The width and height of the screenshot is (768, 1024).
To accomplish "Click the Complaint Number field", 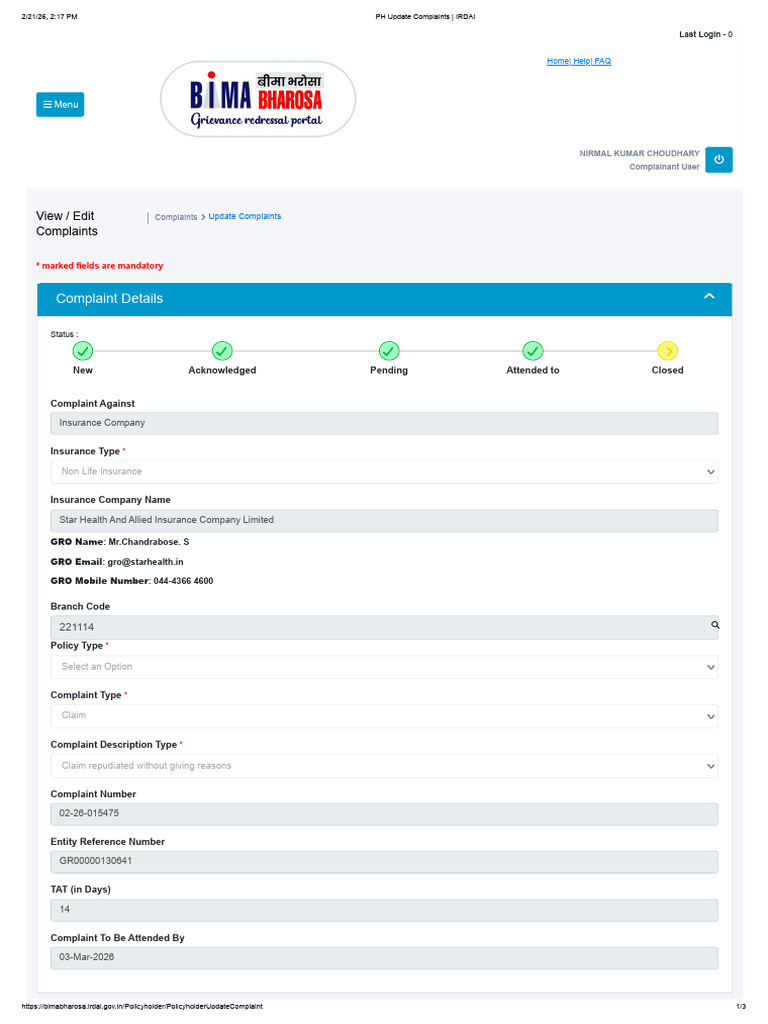I will 384,814.
